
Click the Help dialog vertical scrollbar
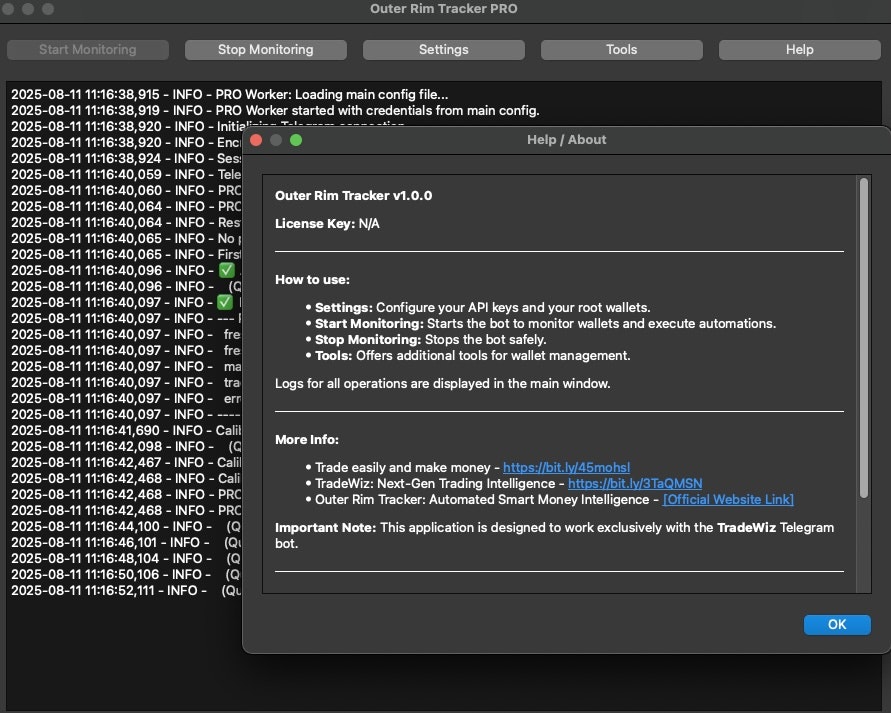tap(864, 338)
